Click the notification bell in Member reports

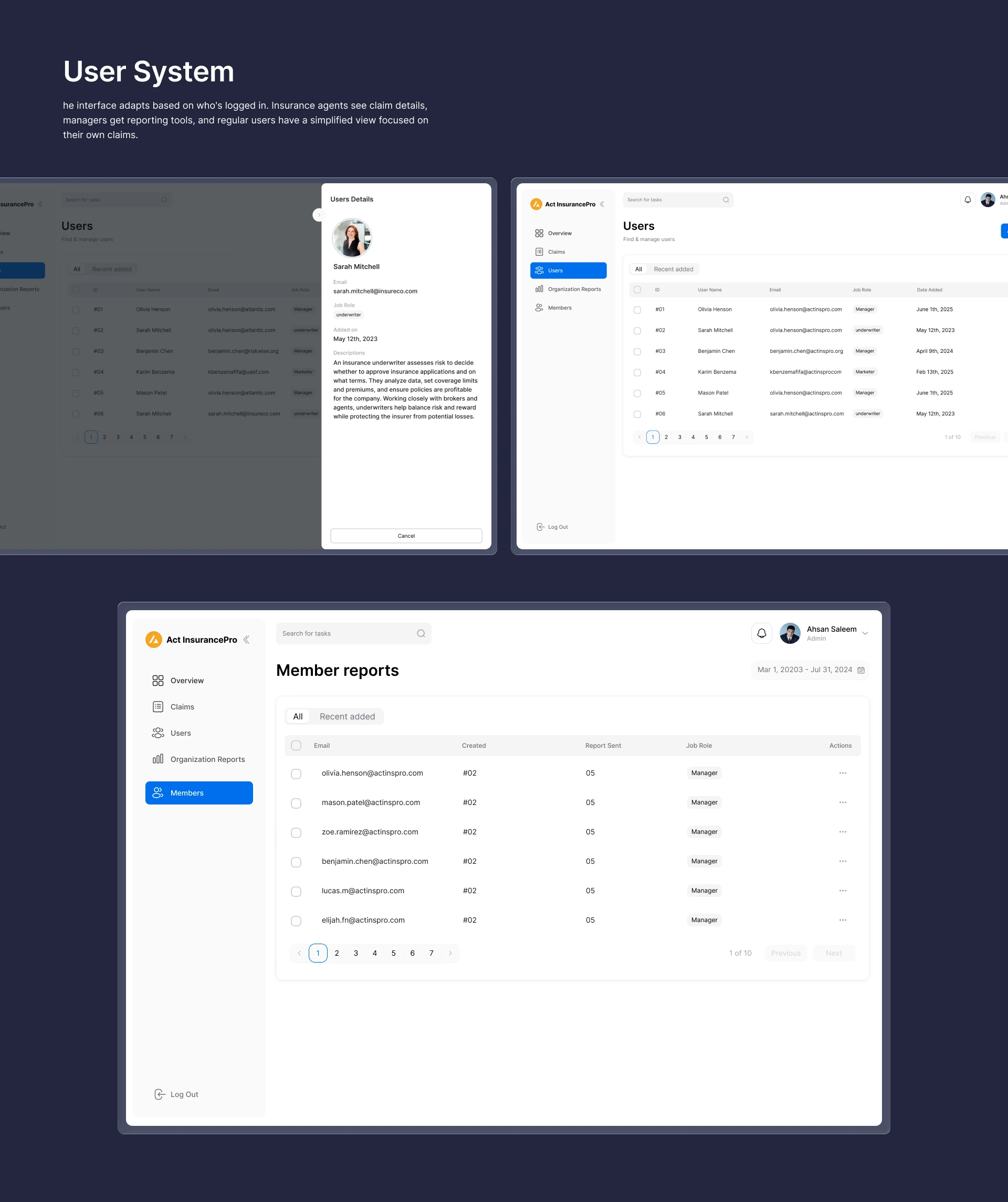coord(761,633)
